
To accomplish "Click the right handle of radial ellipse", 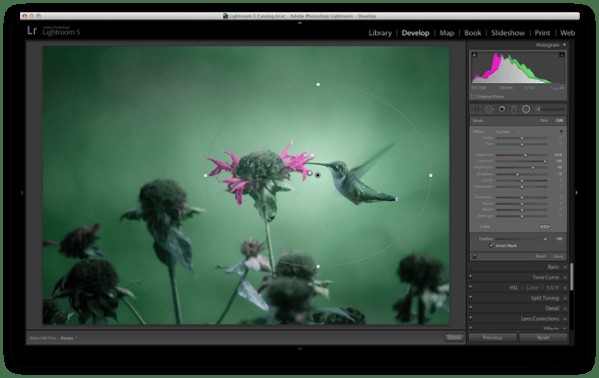I will point(431,175).
